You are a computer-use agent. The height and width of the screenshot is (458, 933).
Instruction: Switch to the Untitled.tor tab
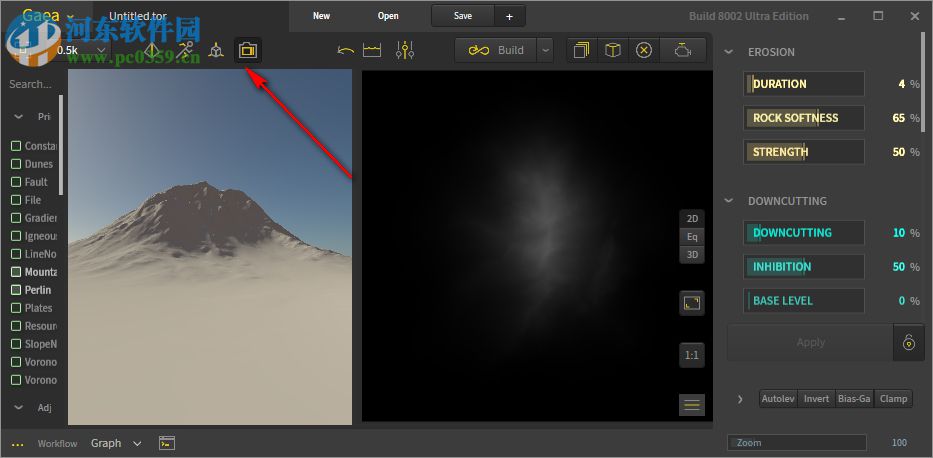click(x=138, y=16)
